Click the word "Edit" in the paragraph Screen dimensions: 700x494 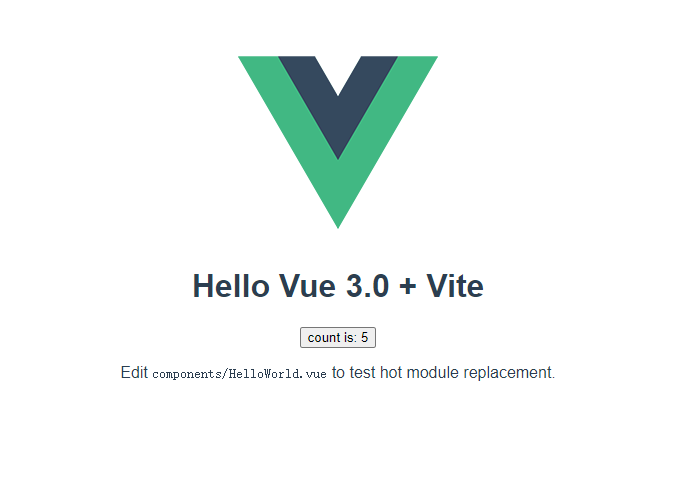tap(134, 372)
